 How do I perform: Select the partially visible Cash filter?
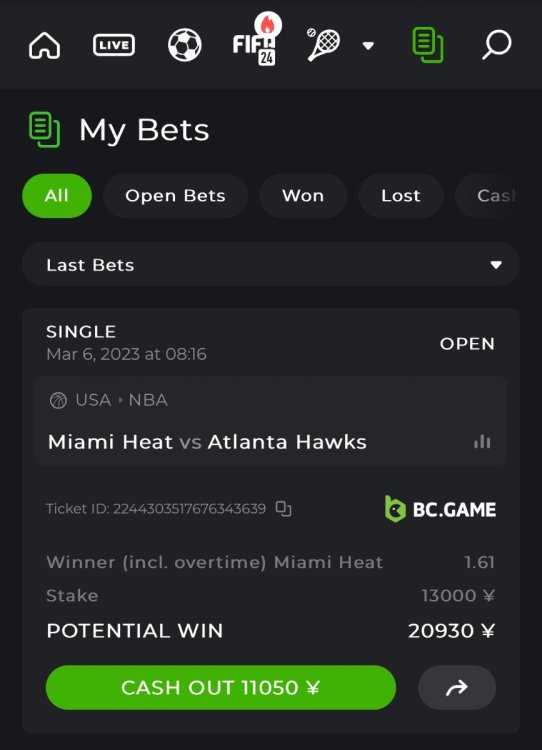coord(488,196)
